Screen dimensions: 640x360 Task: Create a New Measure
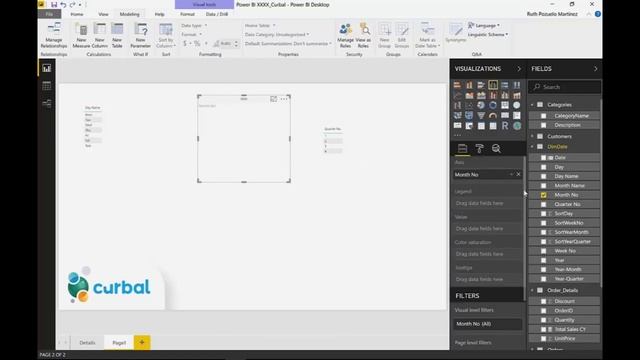coord(81,36)
